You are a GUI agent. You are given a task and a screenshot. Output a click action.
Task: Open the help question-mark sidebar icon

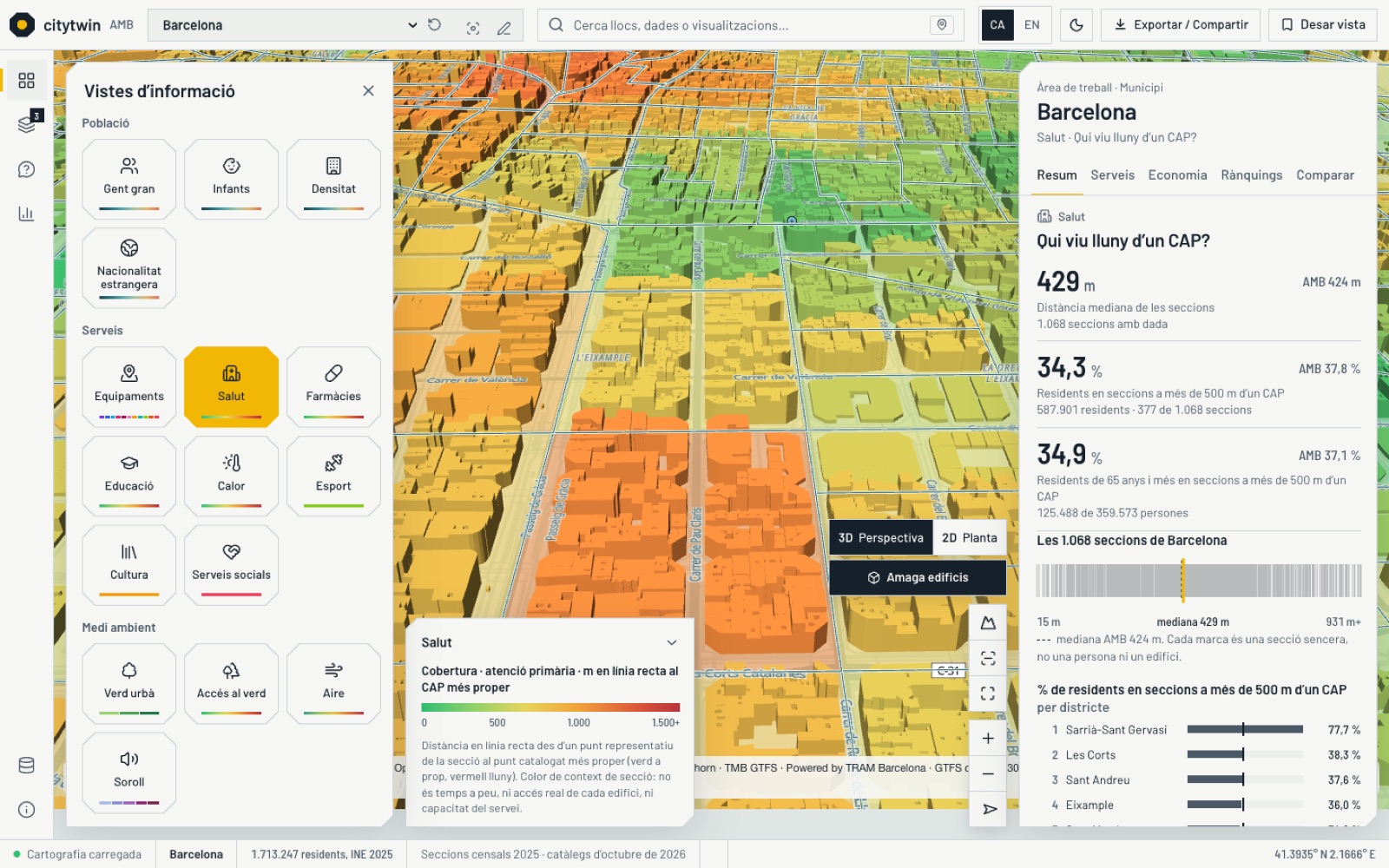pyautogui.click(x=27, y=169)
